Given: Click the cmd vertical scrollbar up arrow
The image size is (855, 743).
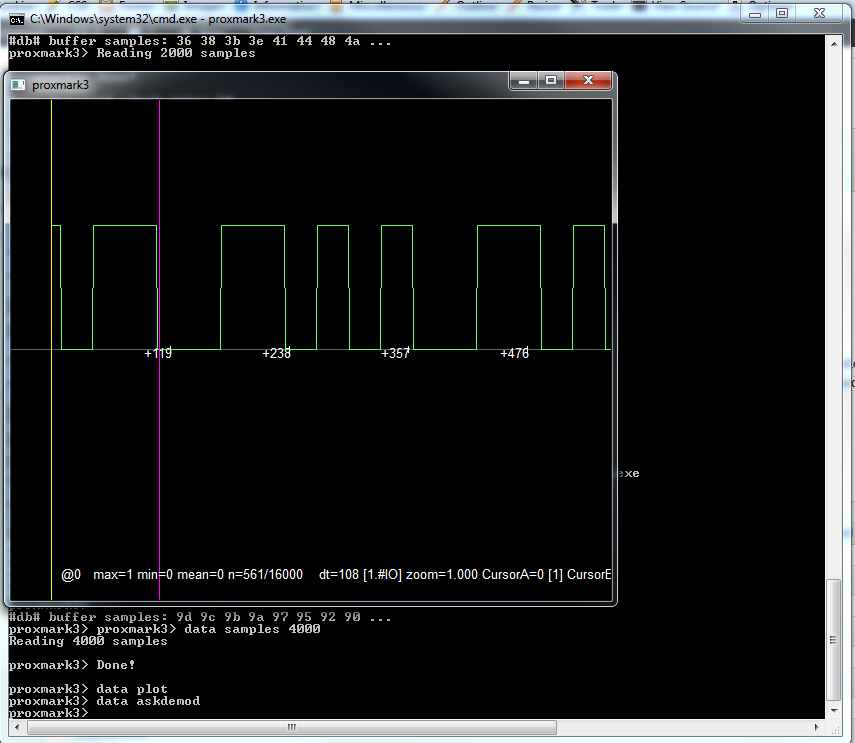Looking at the screenshot, I should [x=834, y=43].
